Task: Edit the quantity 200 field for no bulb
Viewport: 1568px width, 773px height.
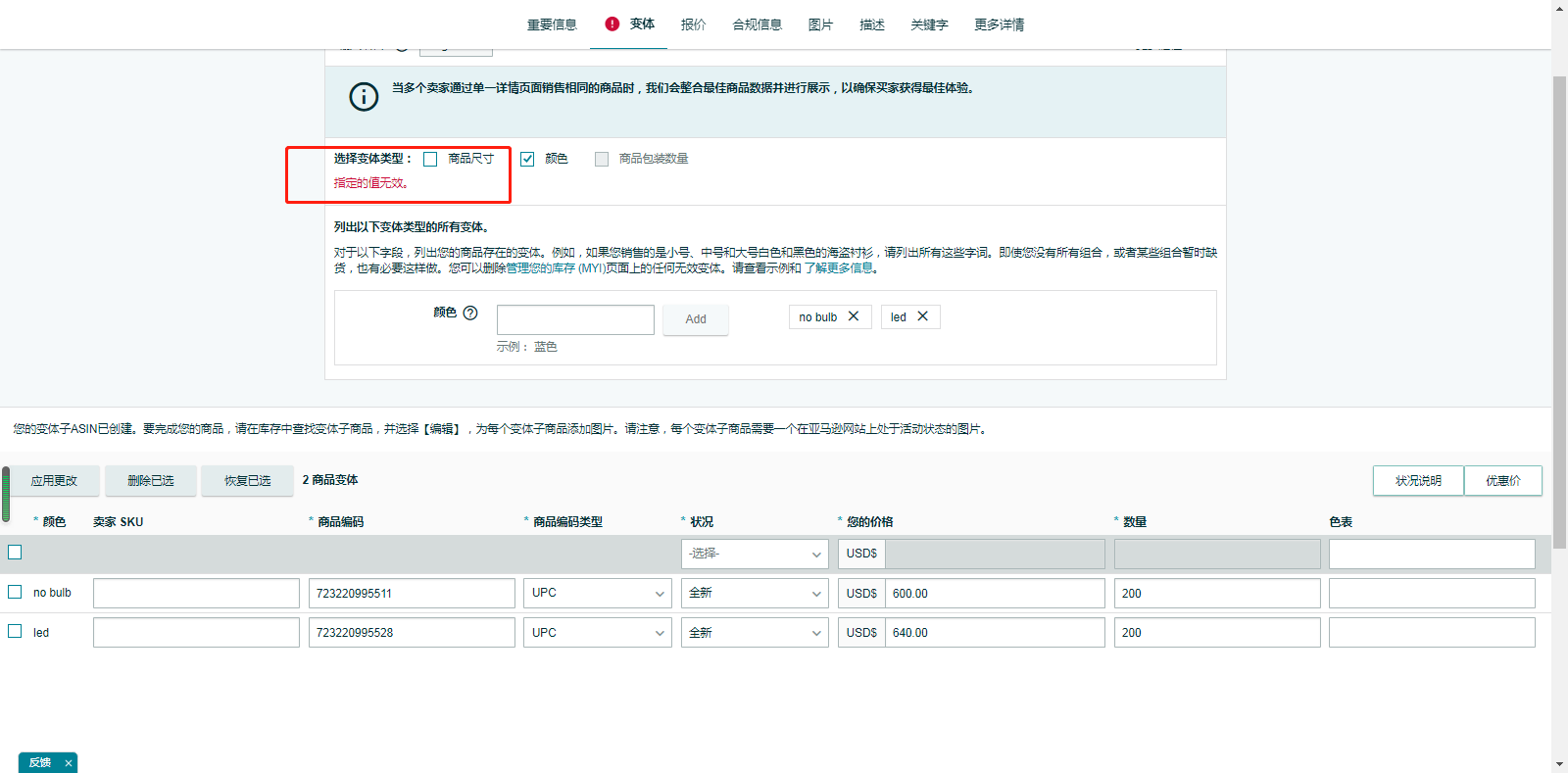Action: [1217, 593]
